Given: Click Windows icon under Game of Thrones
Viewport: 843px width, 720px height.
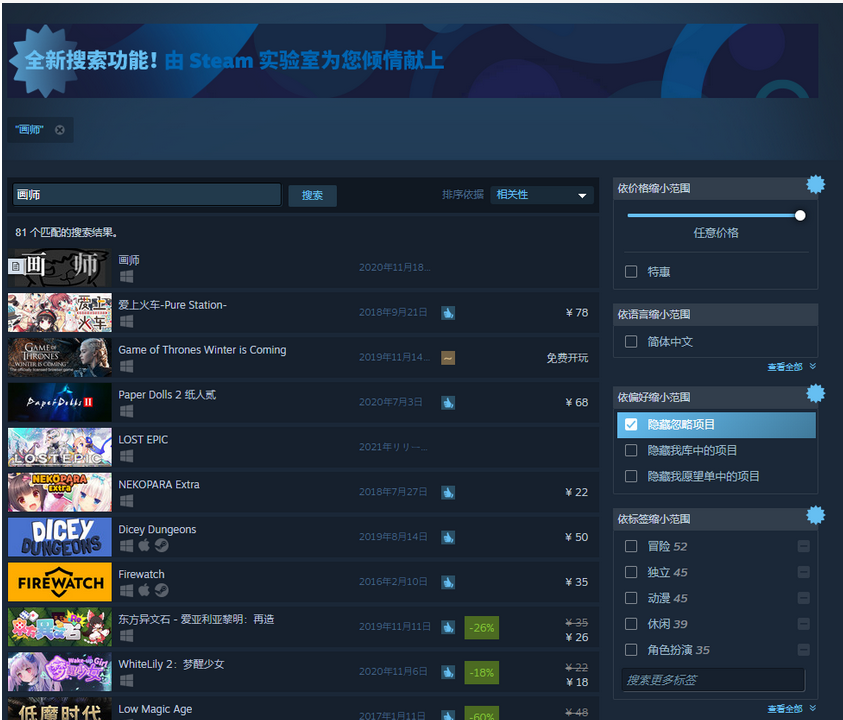Looking at the screenshot, I should click(126, 366).
